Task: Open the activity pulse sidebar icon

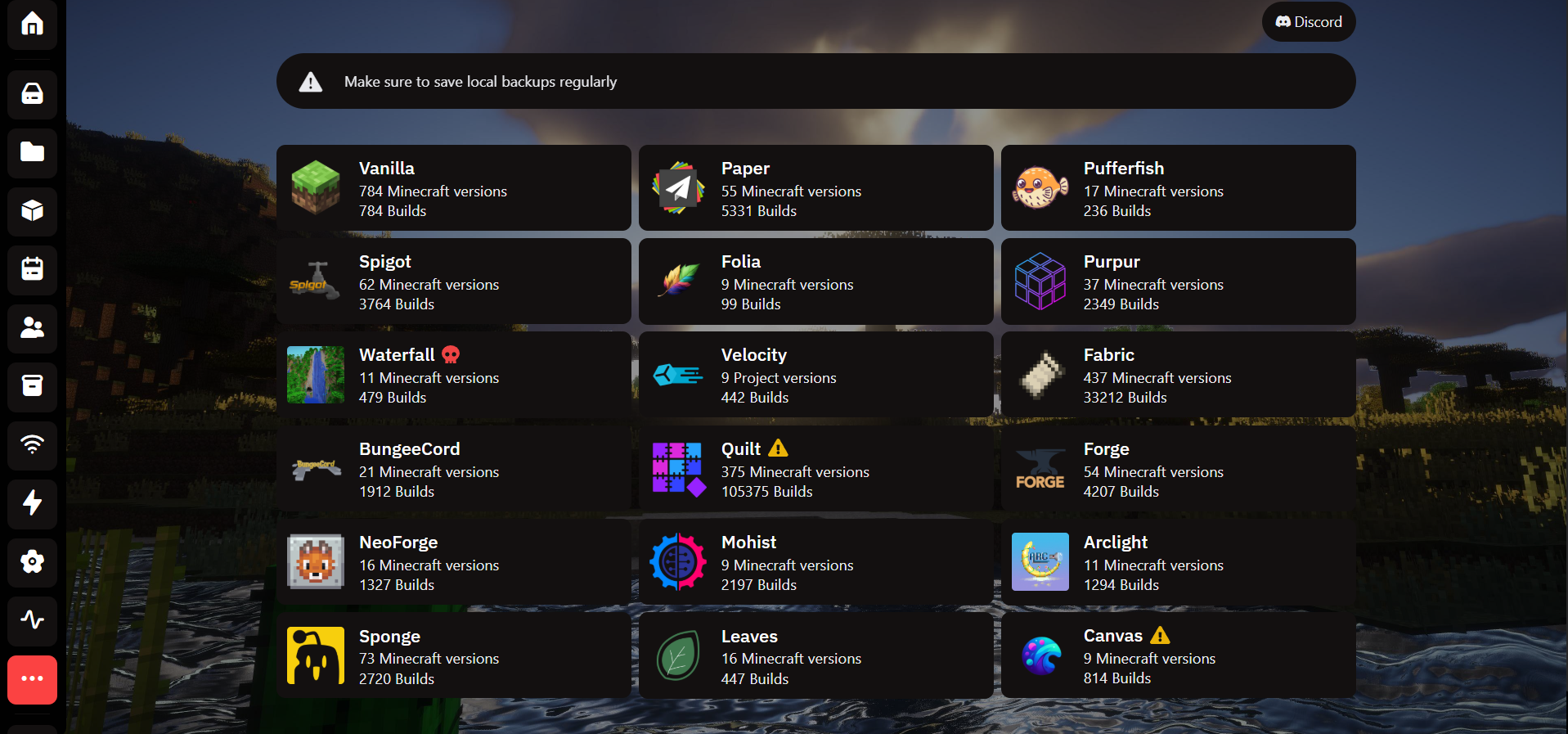Action: 32,619
